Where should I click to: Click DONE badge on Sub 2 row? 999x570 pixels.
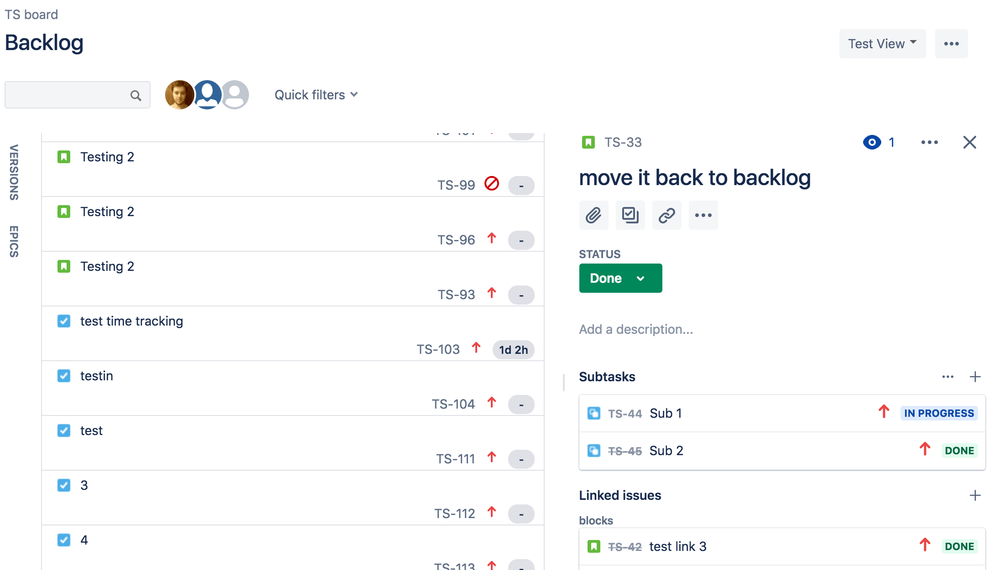[959, 451]
